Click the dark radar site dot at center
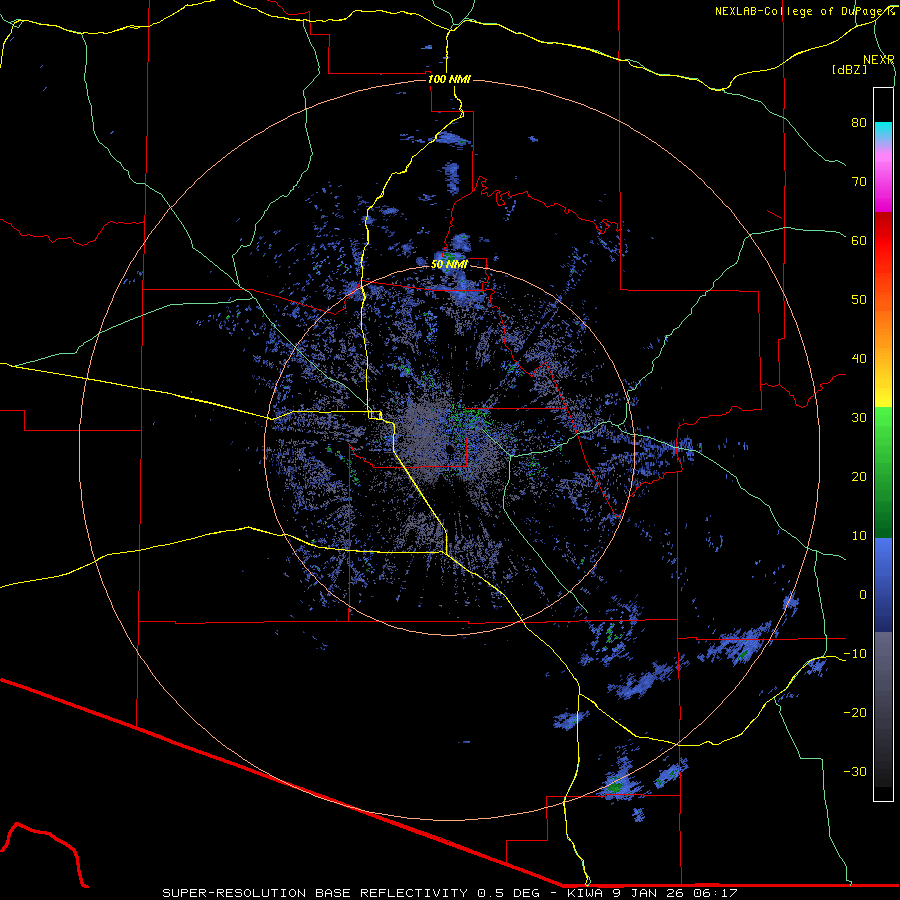The image size is (900, 900). click(450, 449)
